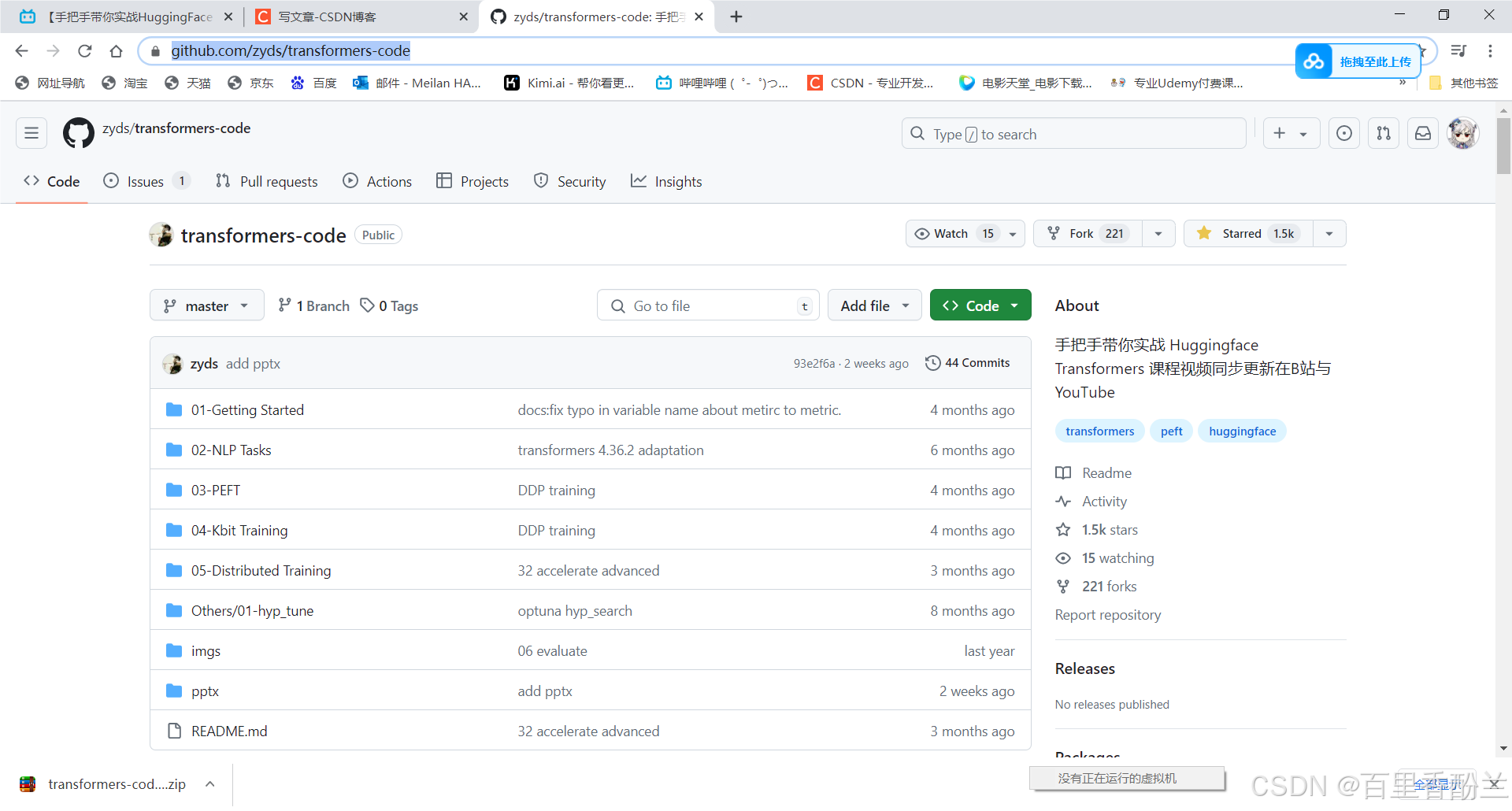Open the CSDN bookmark
1512x811 pixels.
coord(870,83)
